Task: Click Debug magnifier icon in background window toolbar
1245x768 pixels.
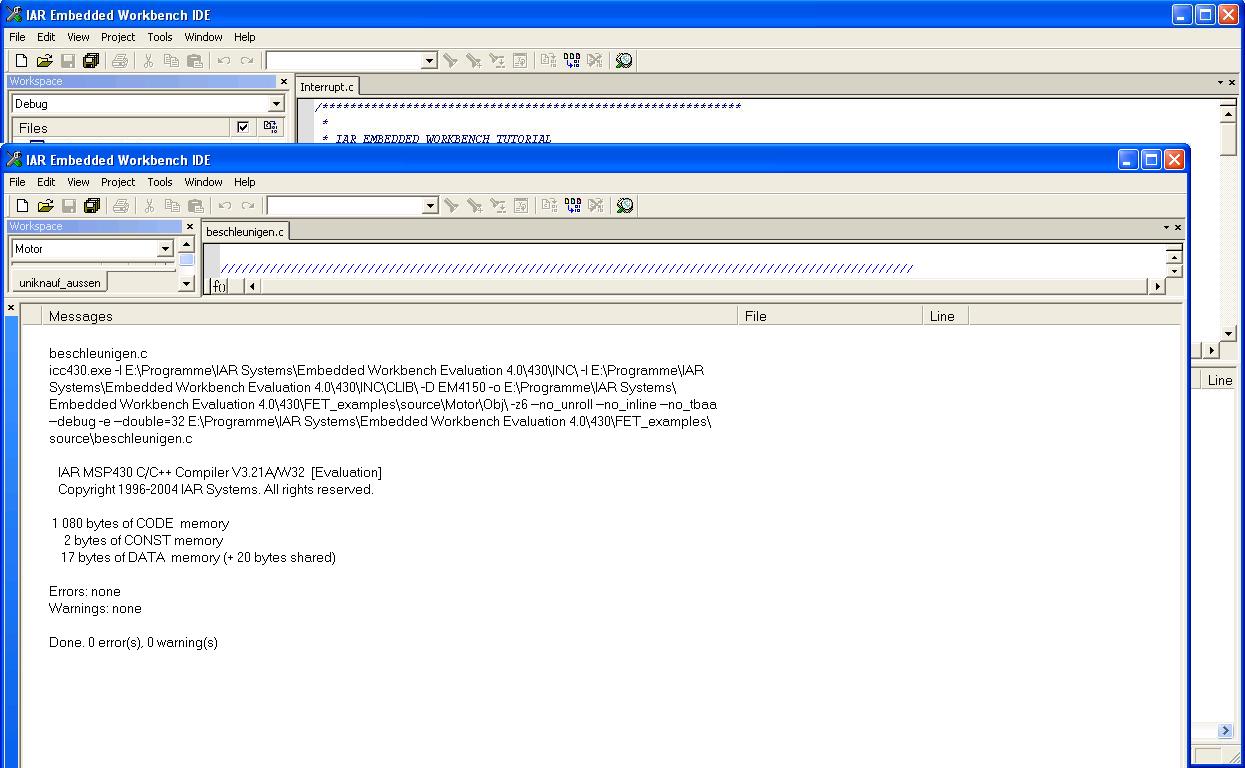Action: pos(624,61)
